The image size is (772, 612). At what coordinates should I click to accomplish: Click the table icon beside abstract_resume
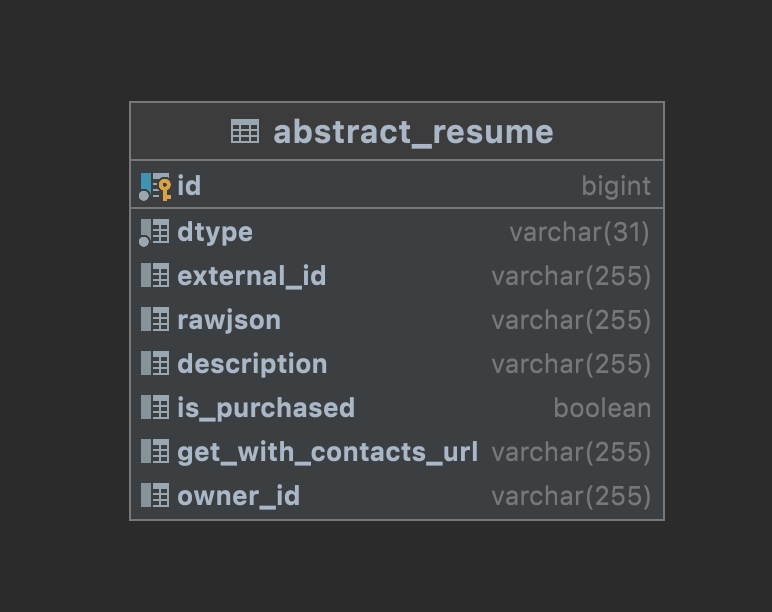245,131
